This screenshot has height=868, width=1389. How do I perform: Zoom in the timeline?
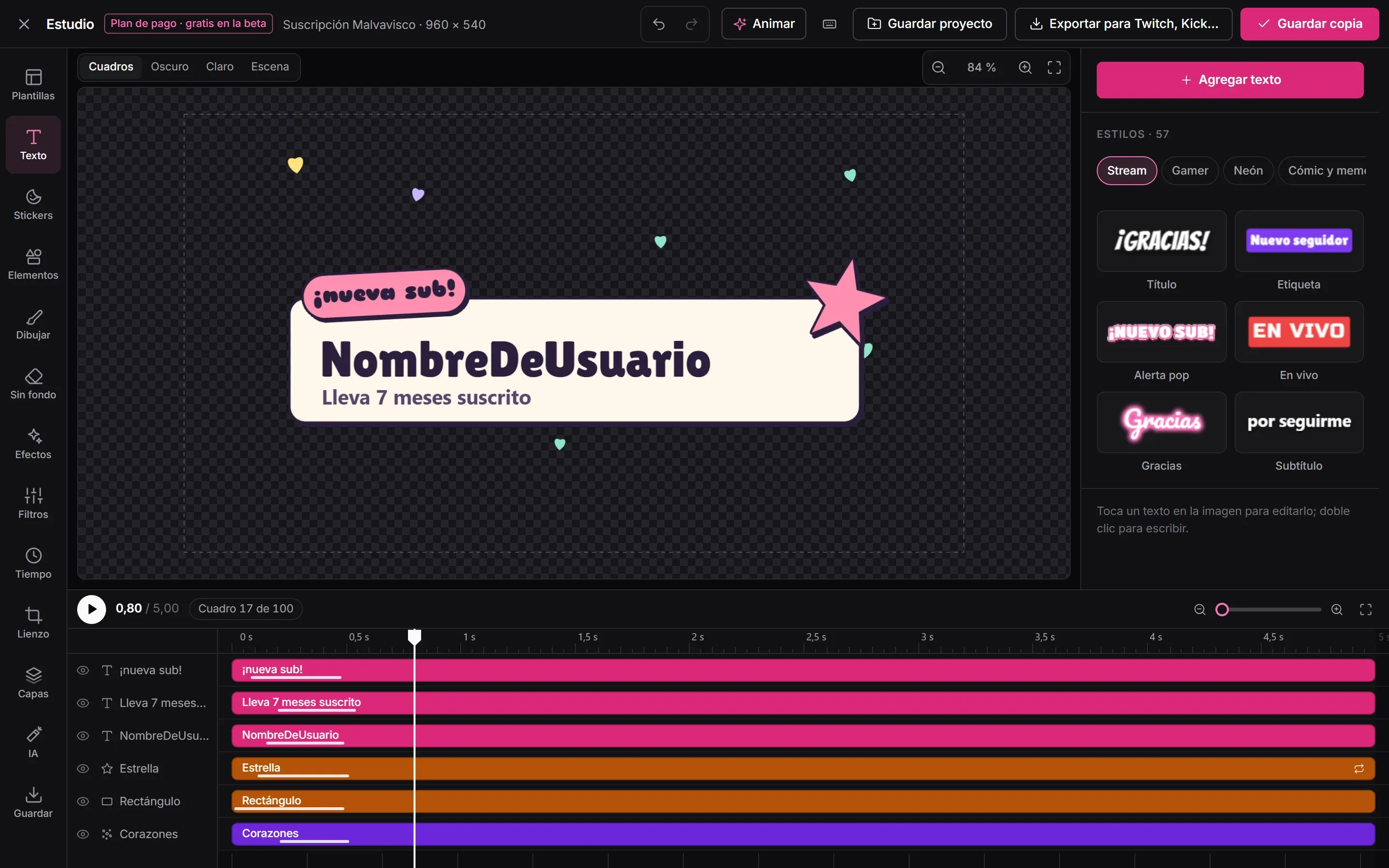(1337, 610)
